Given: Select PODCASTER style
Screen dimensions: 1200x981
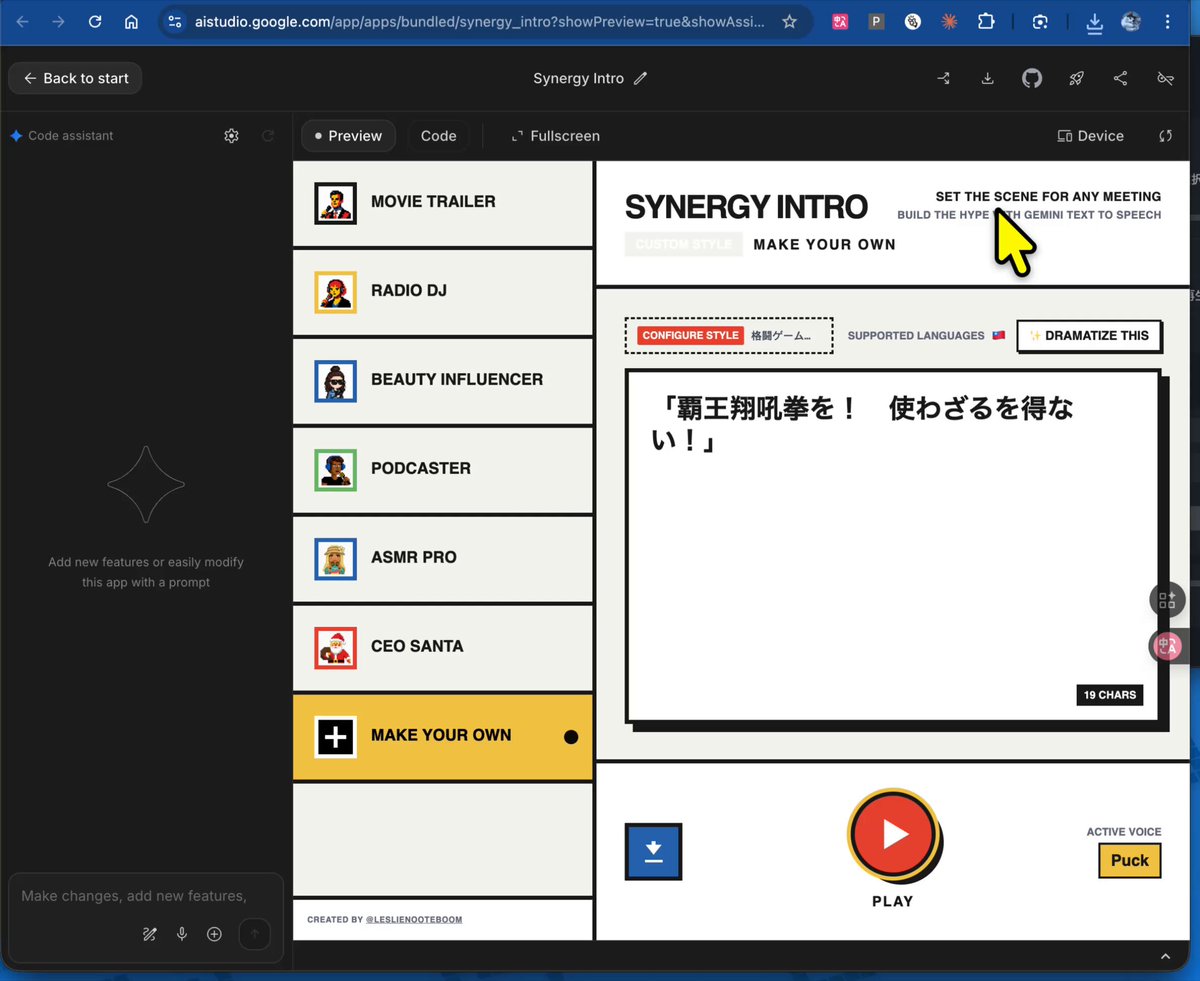Looking at the screenshot, I should (443, 469).
